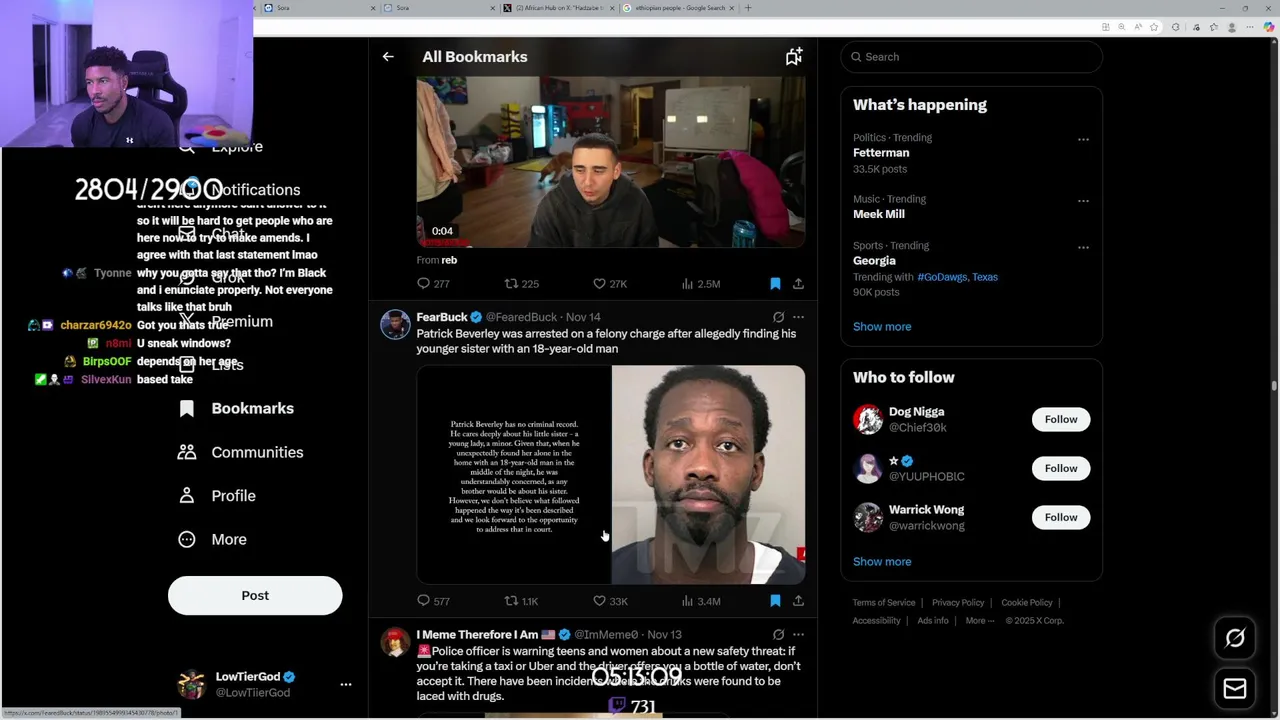The image size is (1280, 720).
Task: Click the Texas trending link
Action: [985, 277]
